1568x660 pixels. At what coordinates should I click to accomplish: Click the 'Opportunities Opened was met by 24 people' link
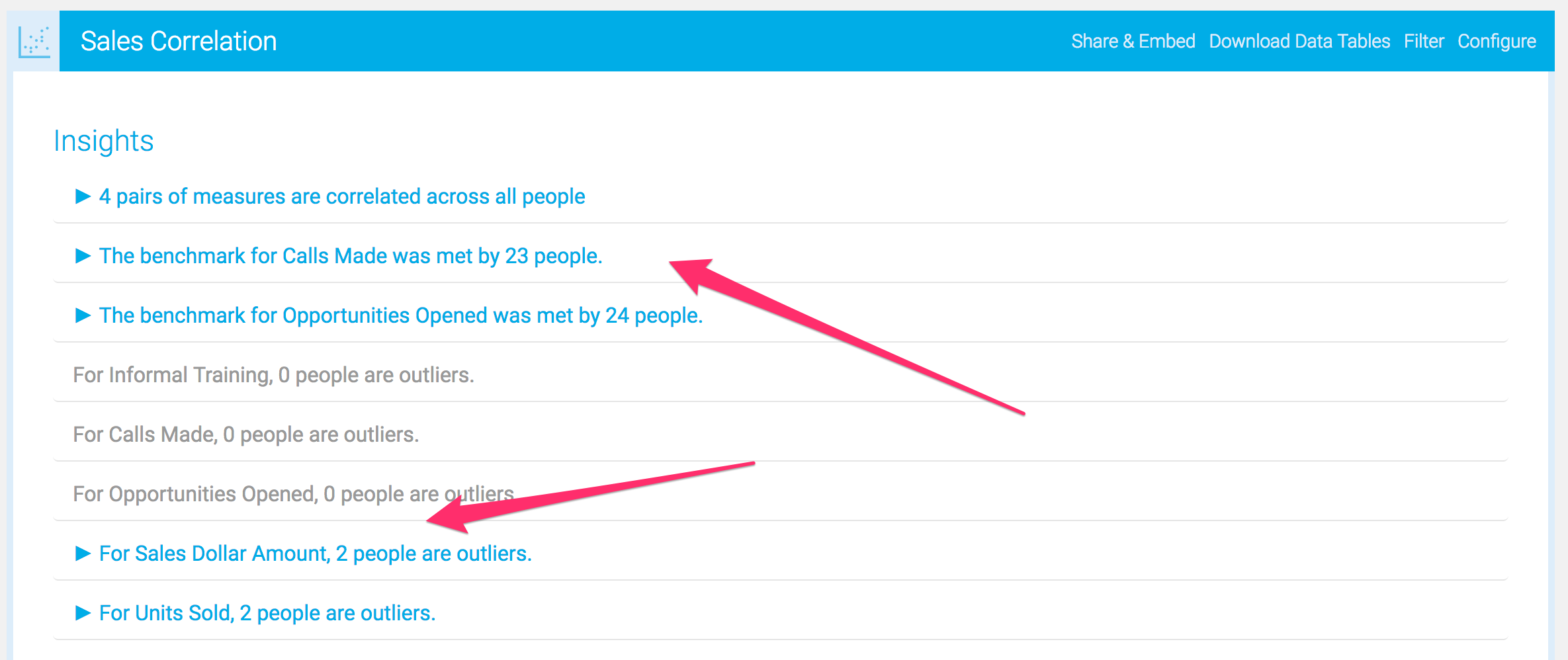(401, 315)
